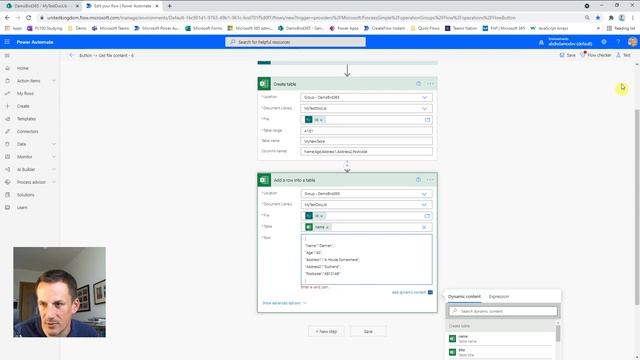
Task: Expand the AI Builder sidebar section
Action: pyautogui.click(x=53, y=169)
